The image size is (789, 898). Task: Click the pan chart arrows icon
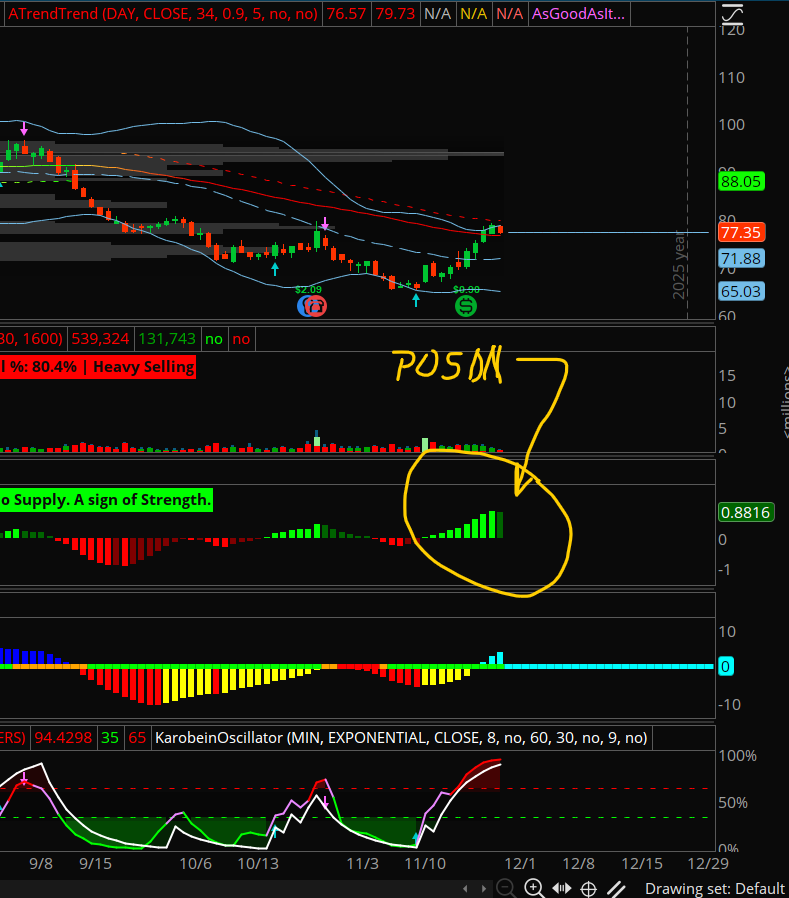coord(561,888)
